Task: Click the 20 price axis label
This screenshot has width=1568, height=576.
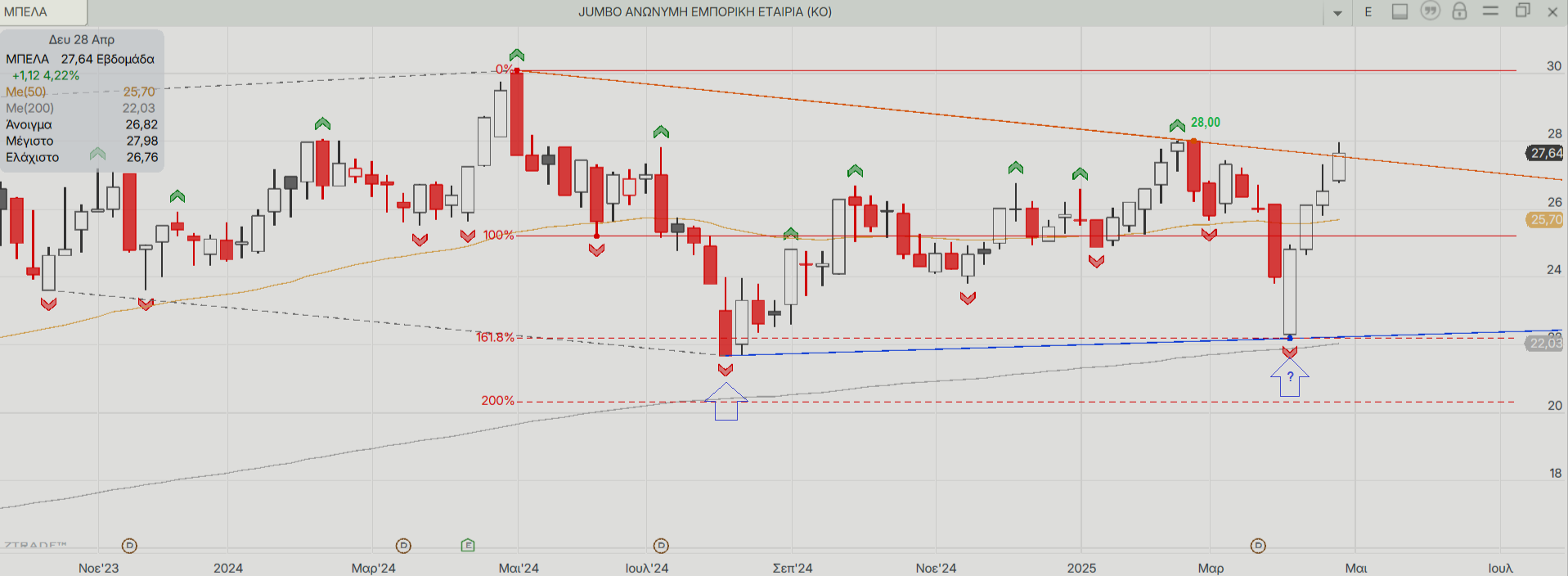Action: tap(1554, 405)
